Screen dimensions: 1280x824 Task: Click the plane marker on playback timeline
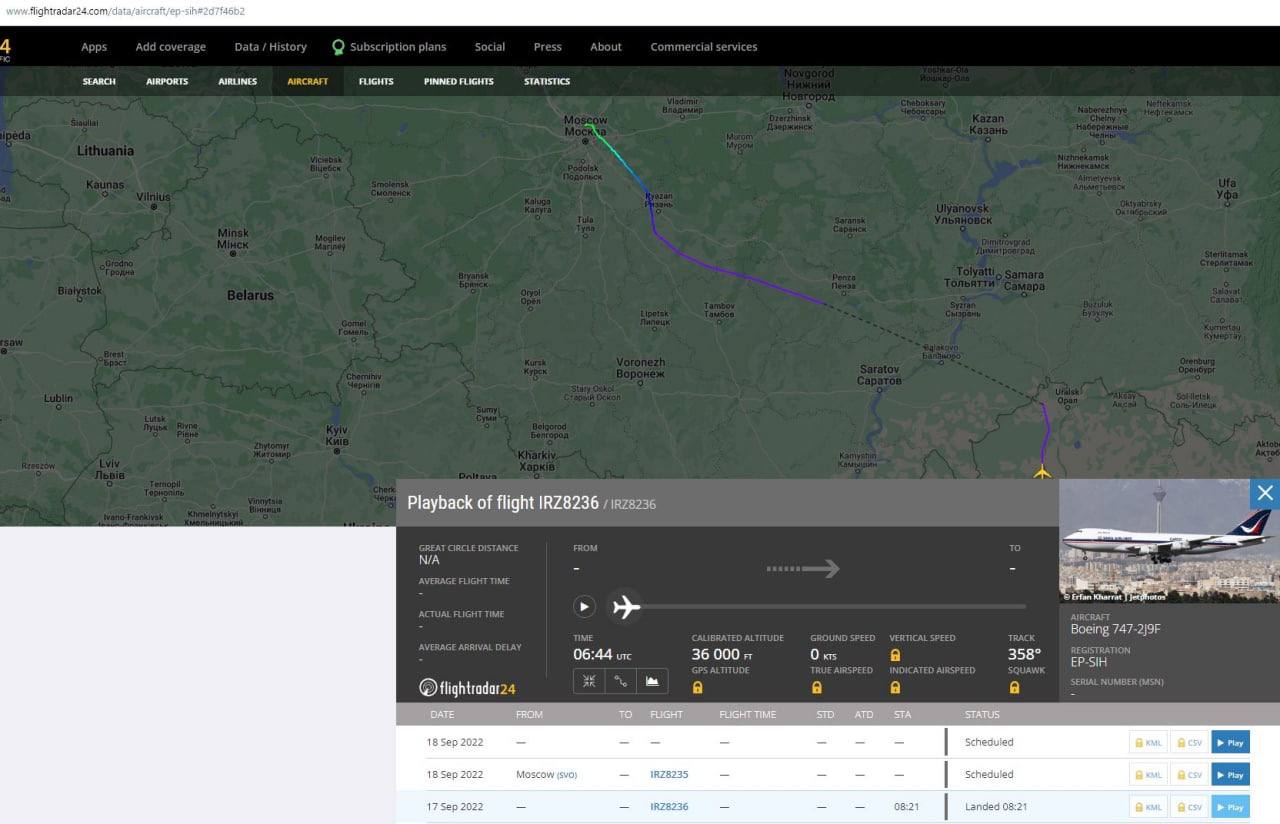pos(625,606)
